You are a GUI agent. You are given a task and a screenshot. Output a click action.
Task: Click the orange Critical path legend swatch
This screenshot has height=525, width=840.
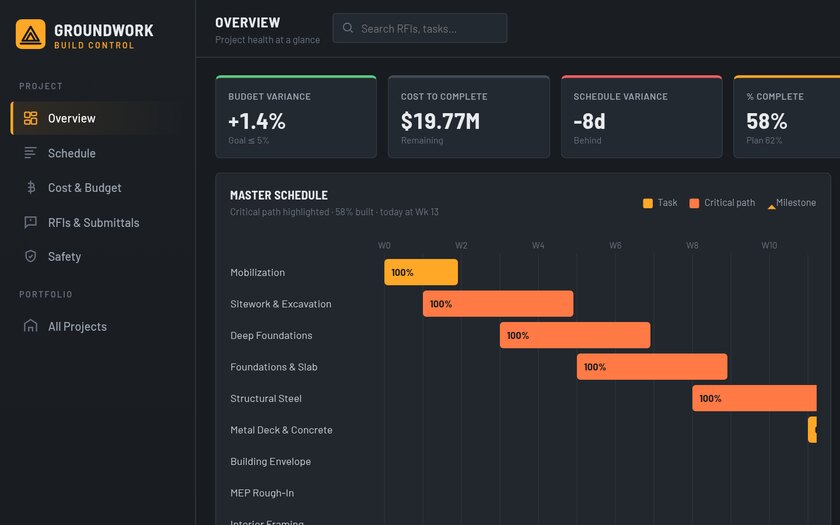[694, 203]
